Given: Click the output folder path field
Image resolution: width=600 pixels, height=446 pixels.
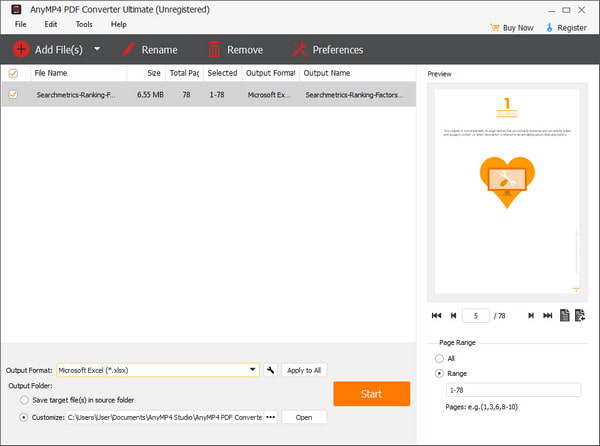Looking at the screenshot, I should click(x=165, y=417).
